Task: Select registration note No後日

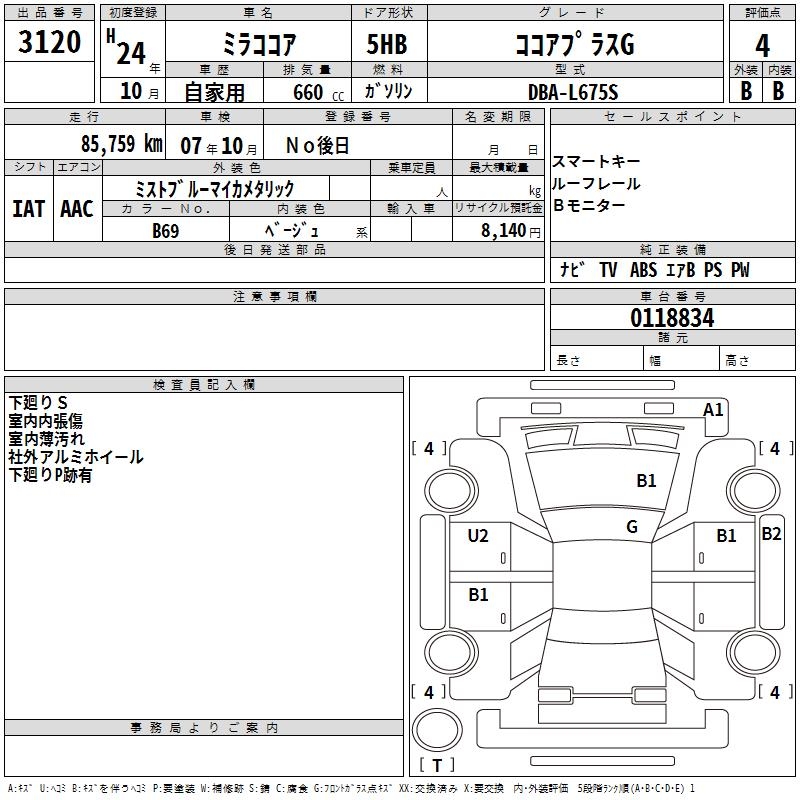Action: [x=317, y=146]
